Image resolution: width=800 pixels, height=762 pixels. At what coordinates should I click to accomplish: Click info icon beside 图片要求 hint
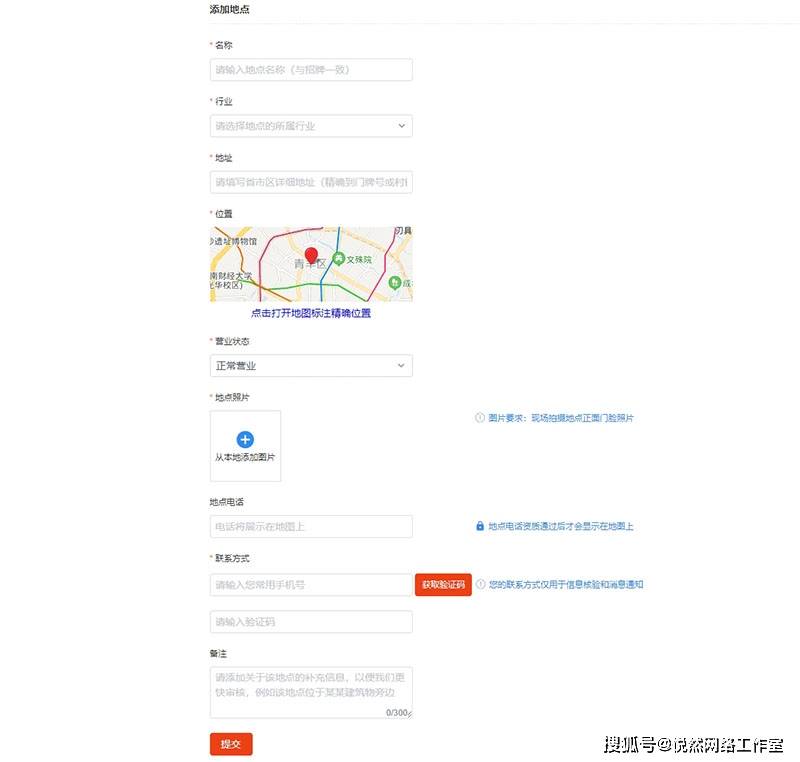[480, 418]
